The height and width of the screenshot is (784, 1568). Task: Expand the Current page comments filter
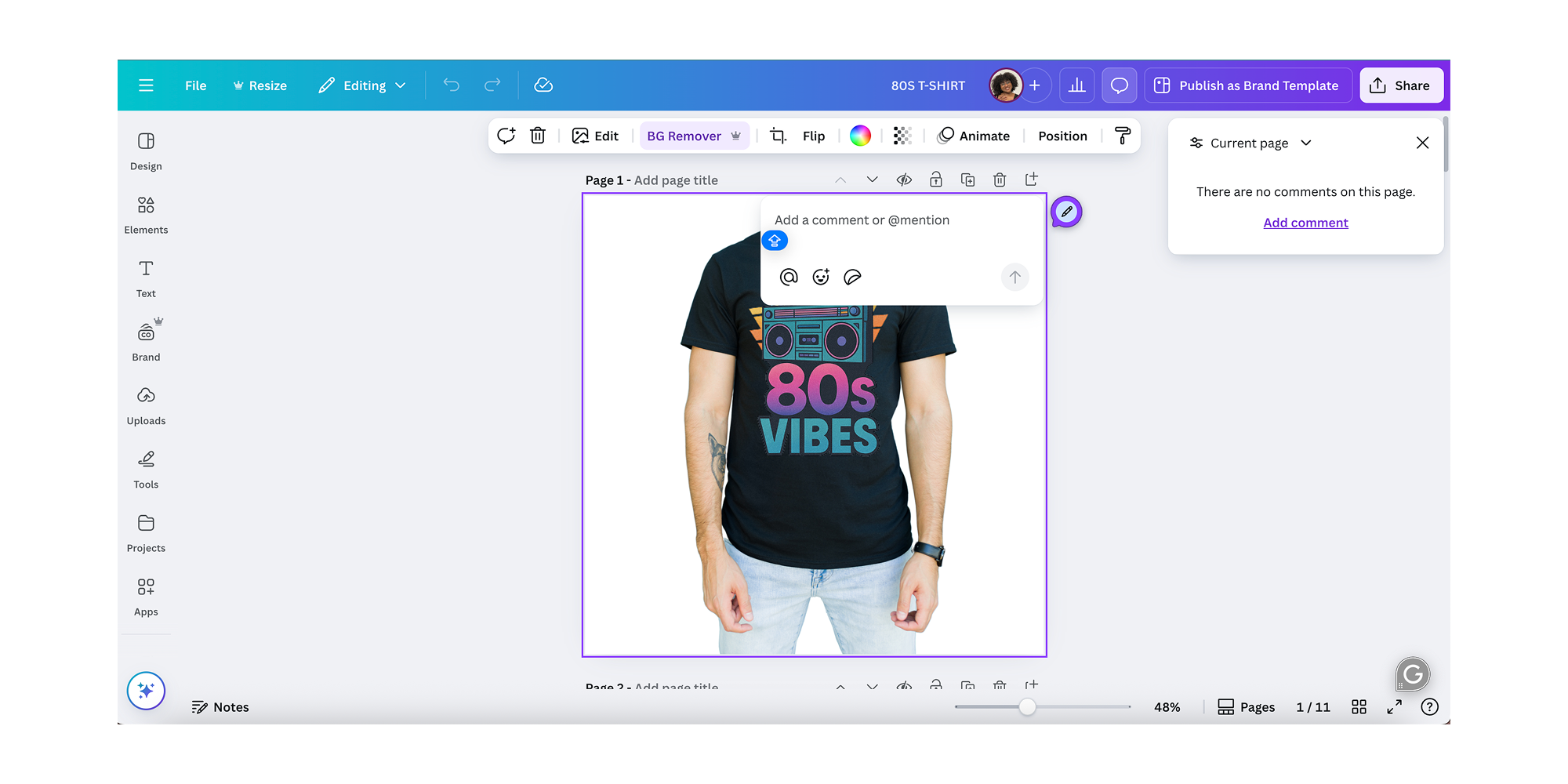(1250, 143)
